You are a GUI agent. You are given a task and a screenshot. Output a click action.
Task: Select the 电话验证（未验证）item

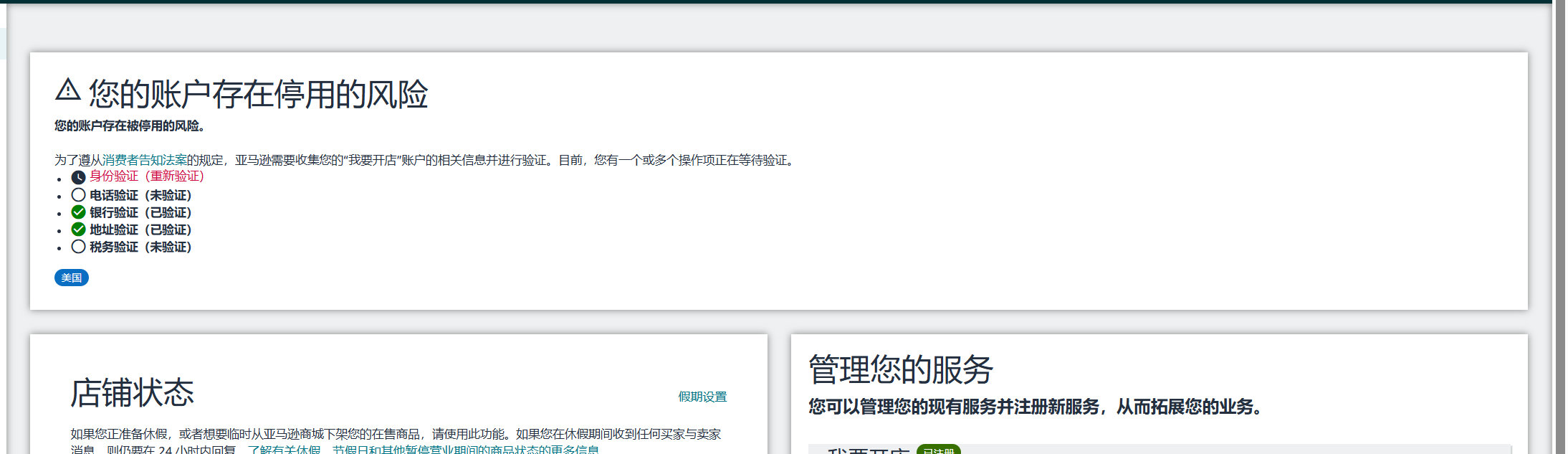pos(140,195)
